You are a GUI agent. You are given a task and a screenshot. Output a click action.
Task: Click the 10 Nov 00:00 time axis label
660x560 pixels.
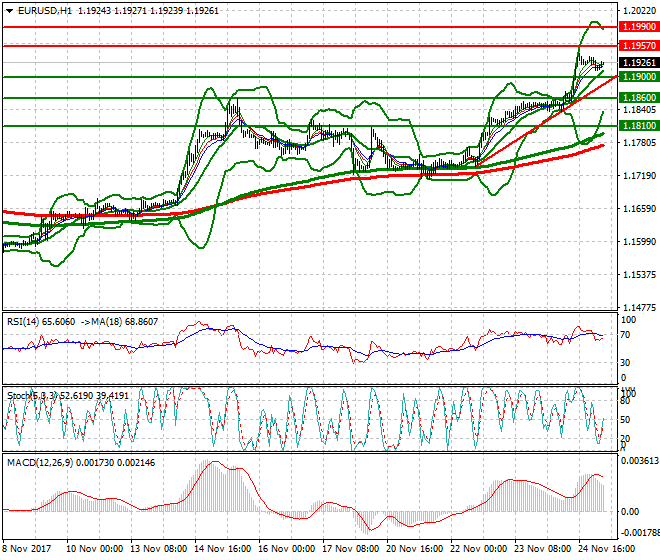95,549
